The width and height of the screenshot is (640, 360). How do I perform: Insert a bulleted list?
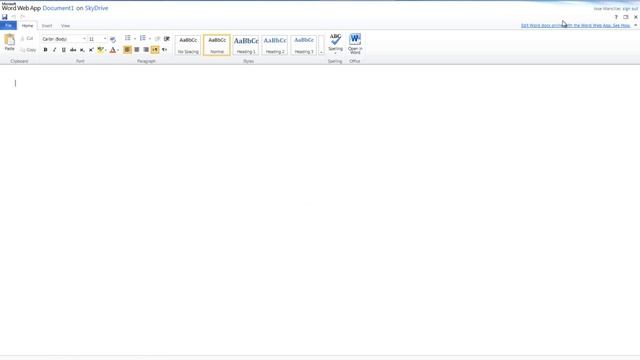click(128, 38)
